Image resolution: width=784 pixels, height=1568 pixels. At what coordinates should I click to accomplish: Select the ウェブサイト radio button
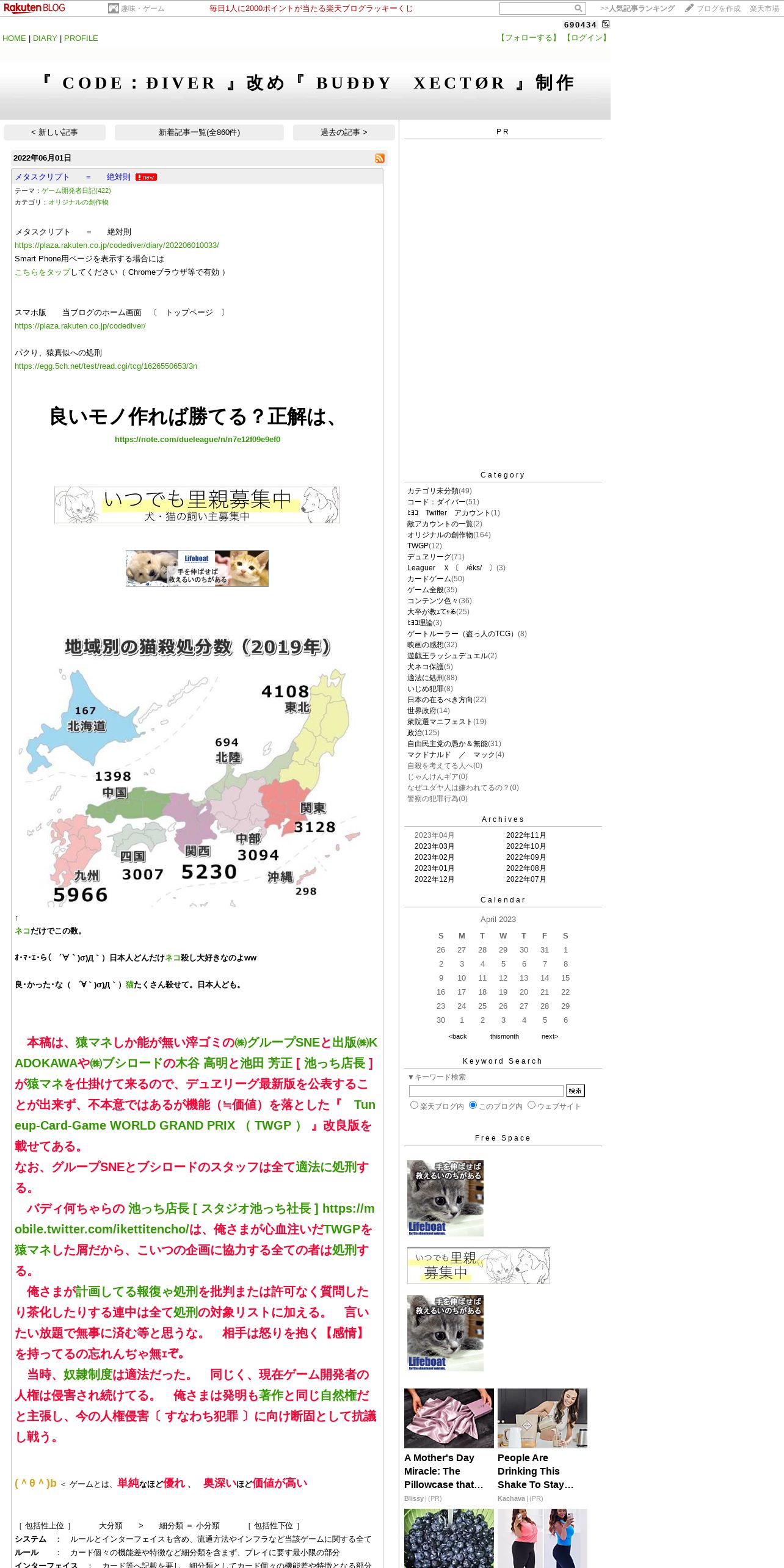click(531, 1105)
